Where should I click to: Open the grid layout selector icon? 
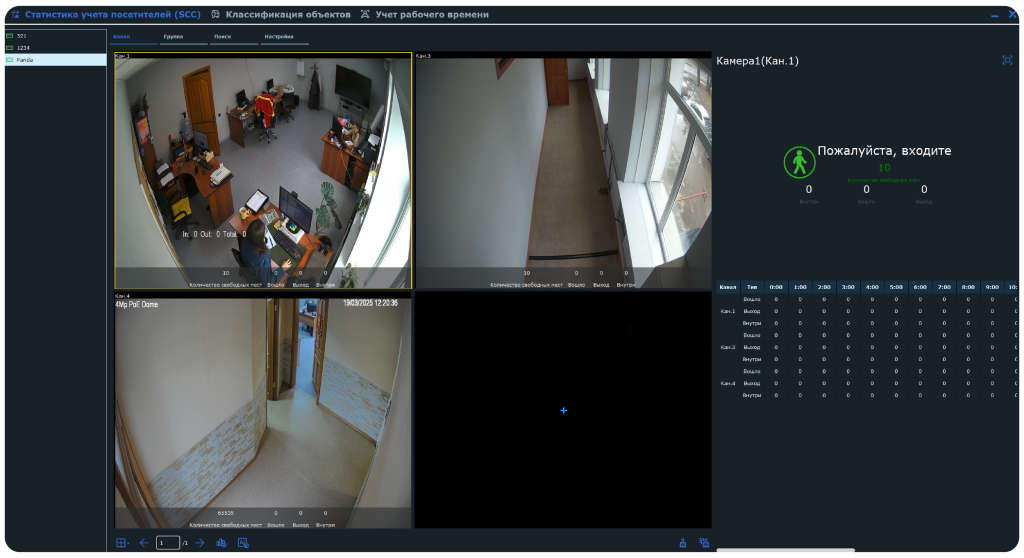point(122,543)
